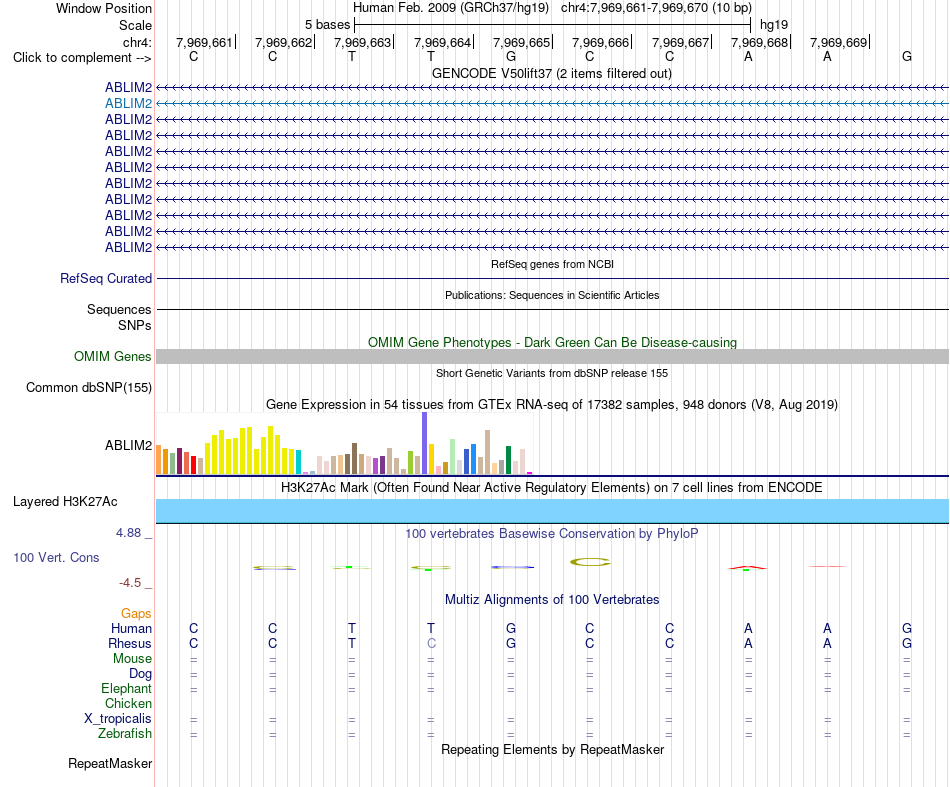The height and width of the screenshot is (787, 950).
Task: Click the GTEx 'Gene Expression in 54 tissues' title
Action: (x=552, y=405)
